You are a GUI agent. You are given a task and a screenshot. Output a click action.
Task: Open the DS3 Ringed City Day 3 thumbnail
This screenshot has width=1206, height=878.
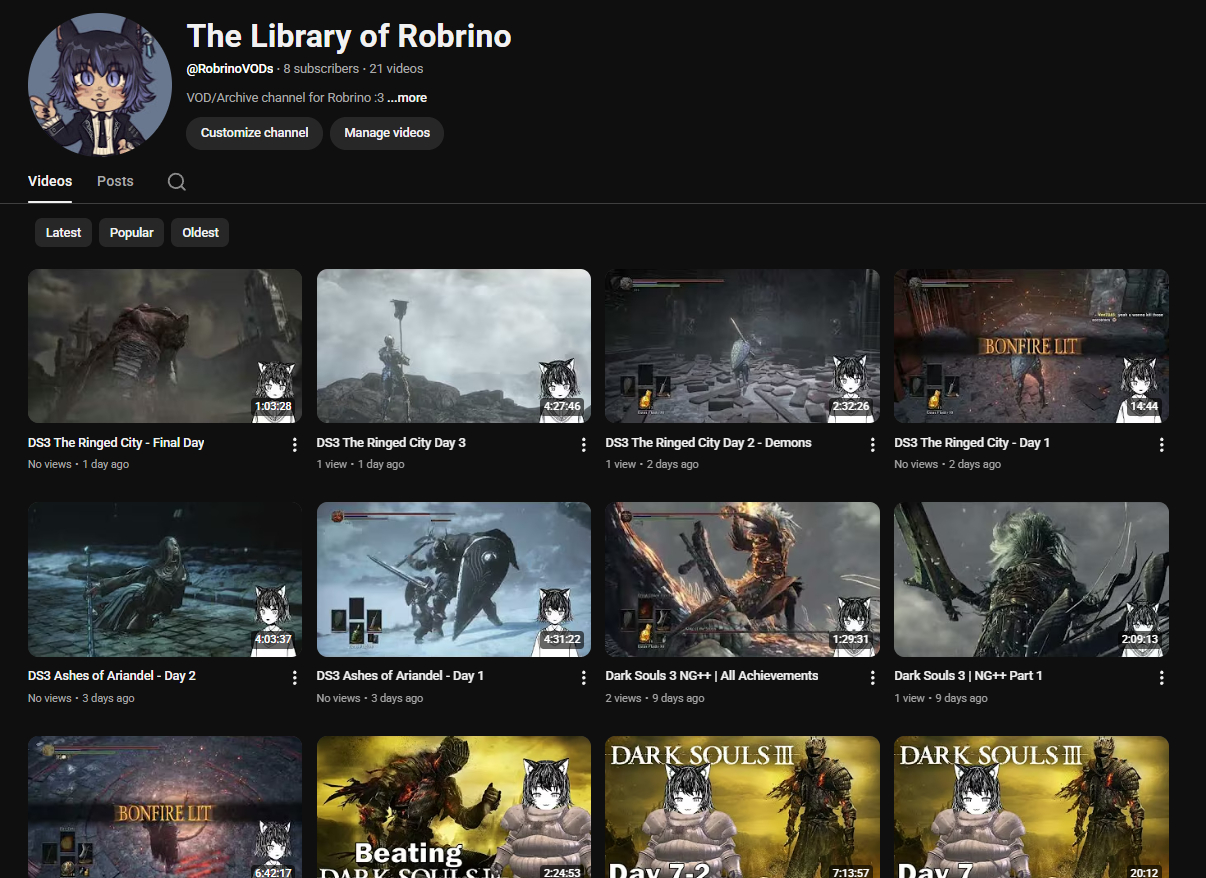click(453, 346)
